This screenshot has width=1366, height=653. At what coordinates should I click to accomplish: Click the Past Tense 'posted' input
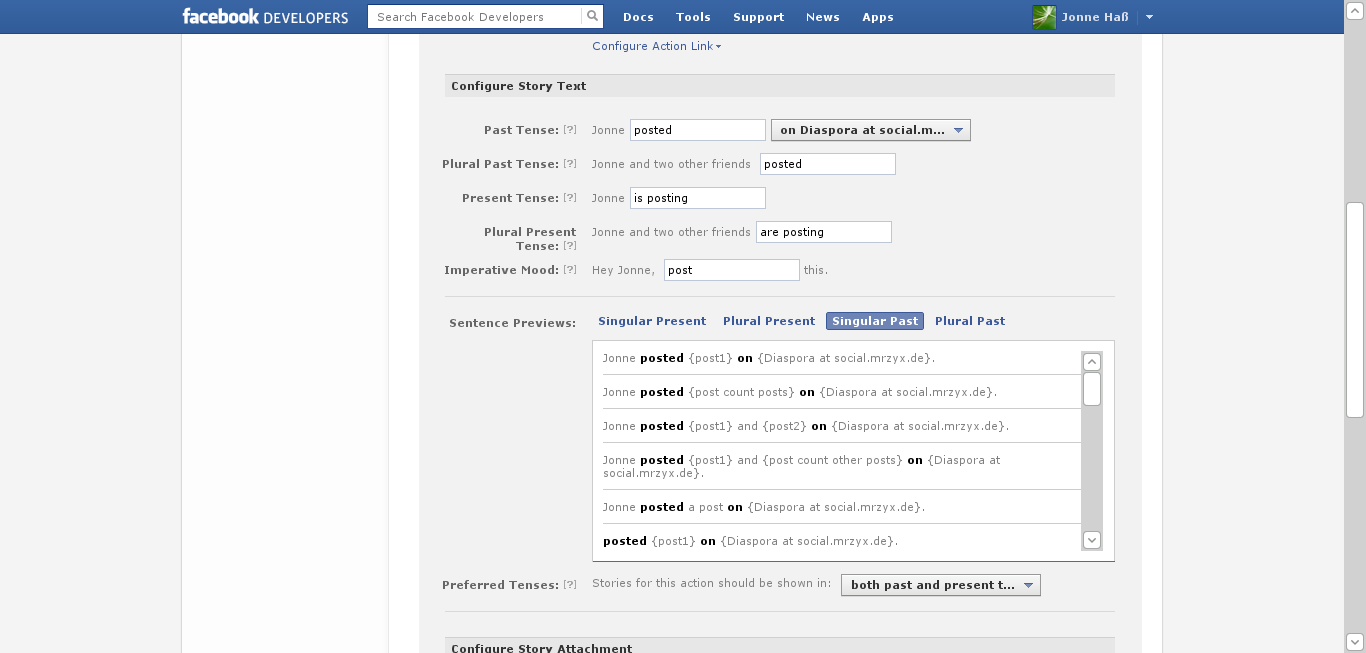coord(698,130)
